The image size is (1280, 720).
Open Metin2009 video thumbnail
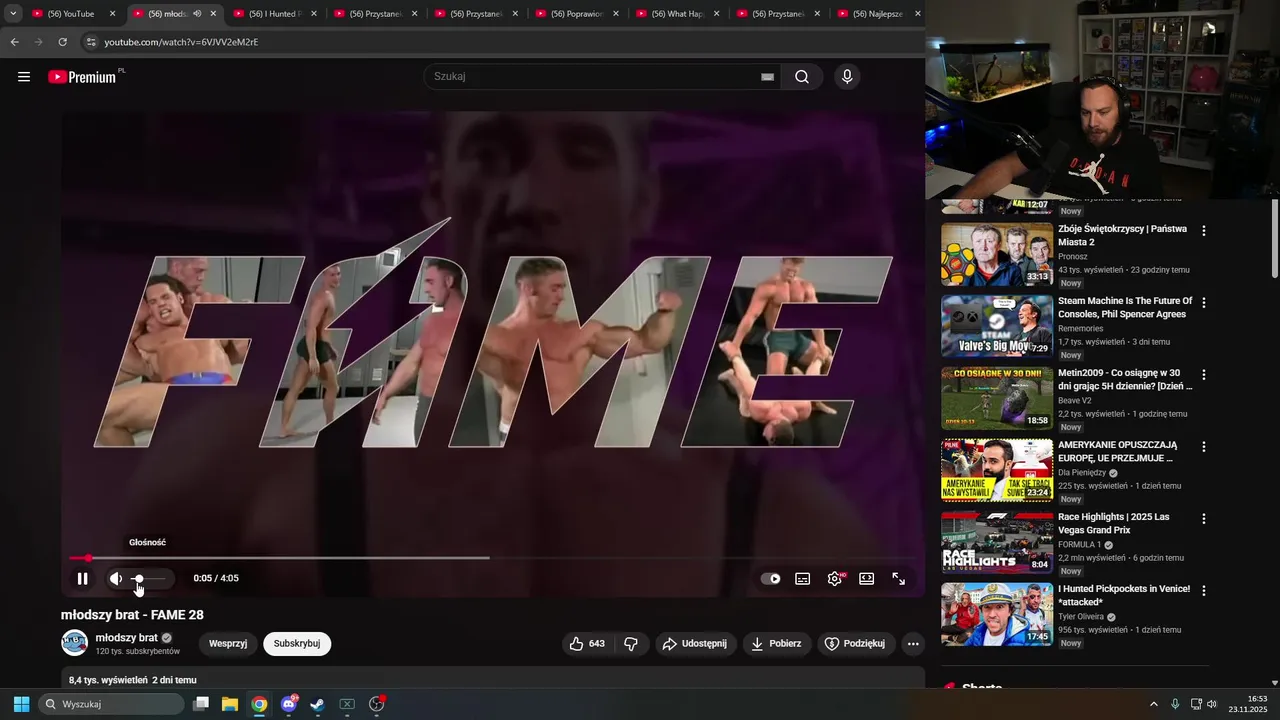(997, 399)
